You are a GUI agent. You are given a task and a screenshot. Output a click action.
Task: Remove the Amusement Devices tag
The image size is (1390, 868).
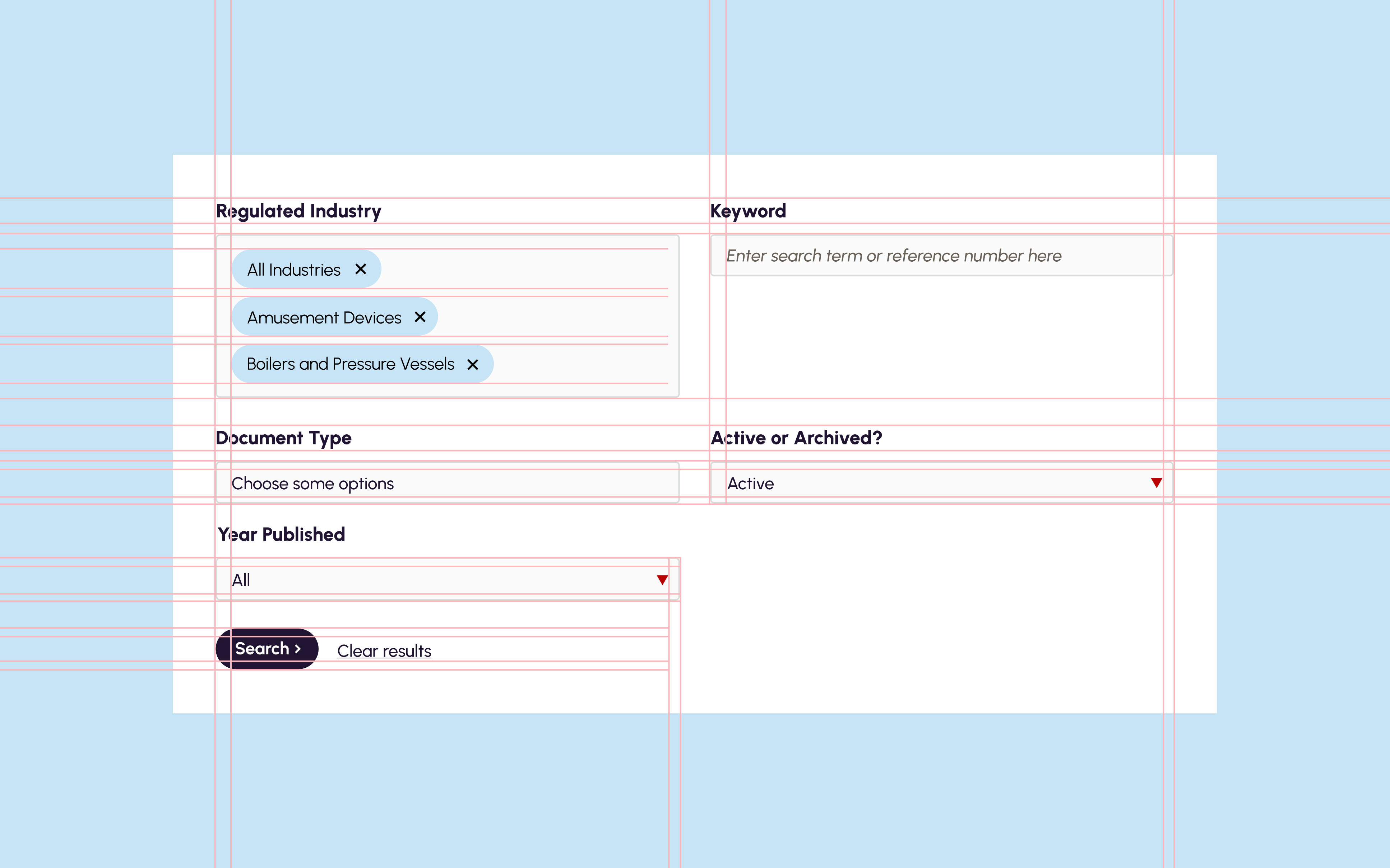click(420, 317)
